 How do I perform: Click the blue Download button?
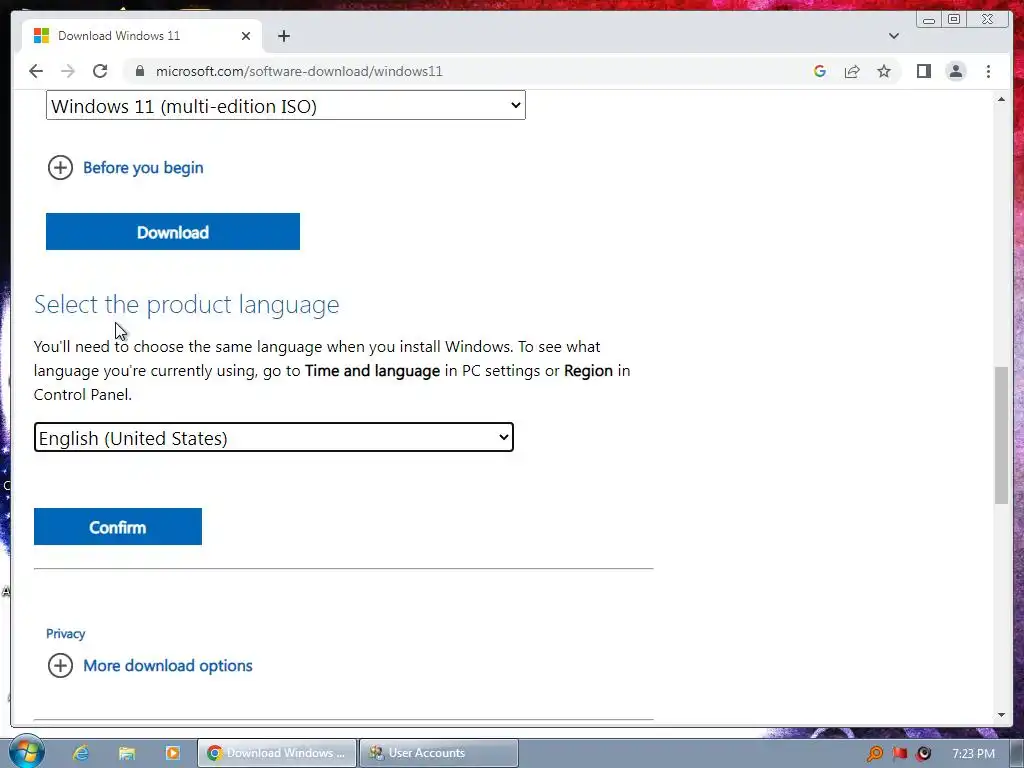pyautogui.click(x=172, y=231)
